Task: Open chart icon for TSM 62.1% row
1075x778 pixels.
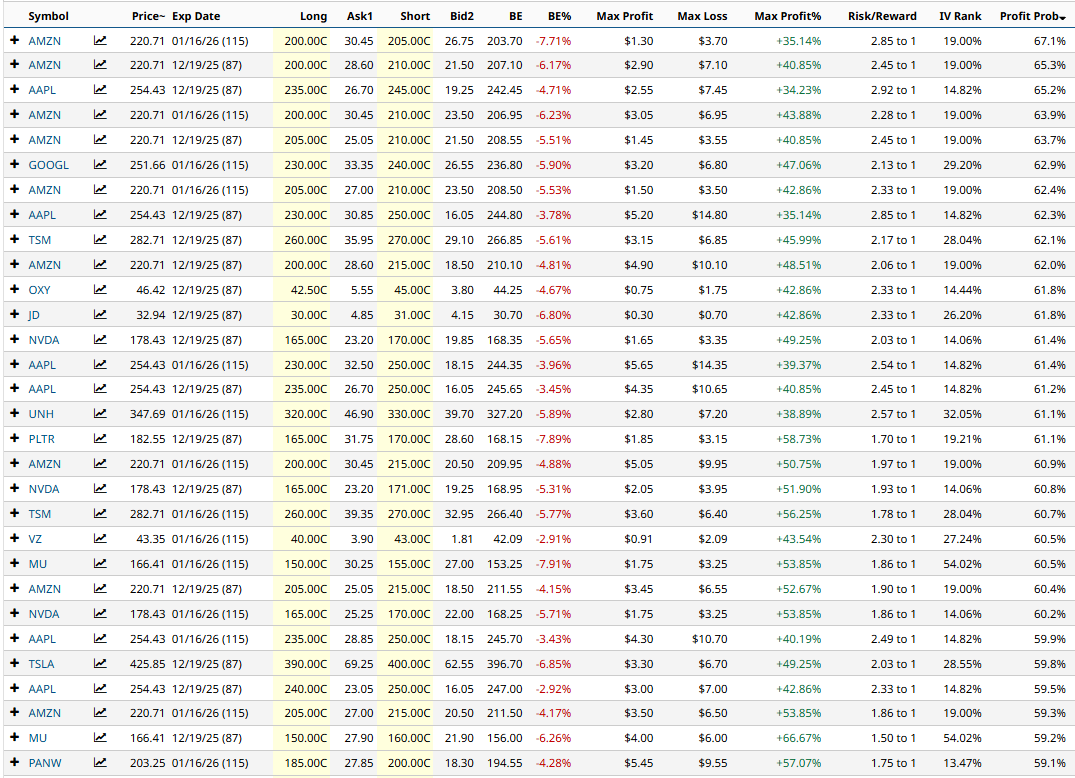Action: (100, 240)
